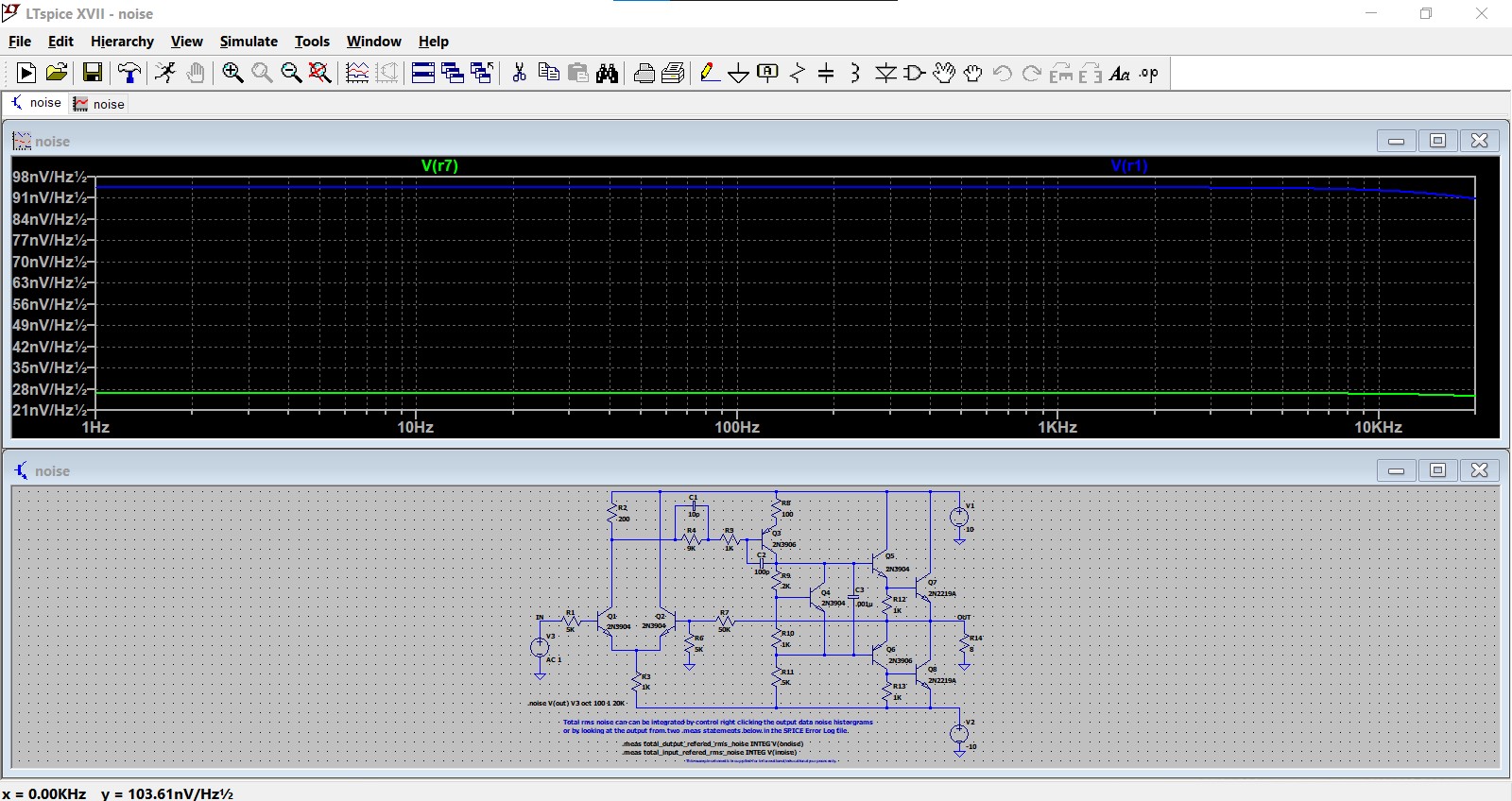Toggle autorange with the waveform plot icon

coord(357,73)
